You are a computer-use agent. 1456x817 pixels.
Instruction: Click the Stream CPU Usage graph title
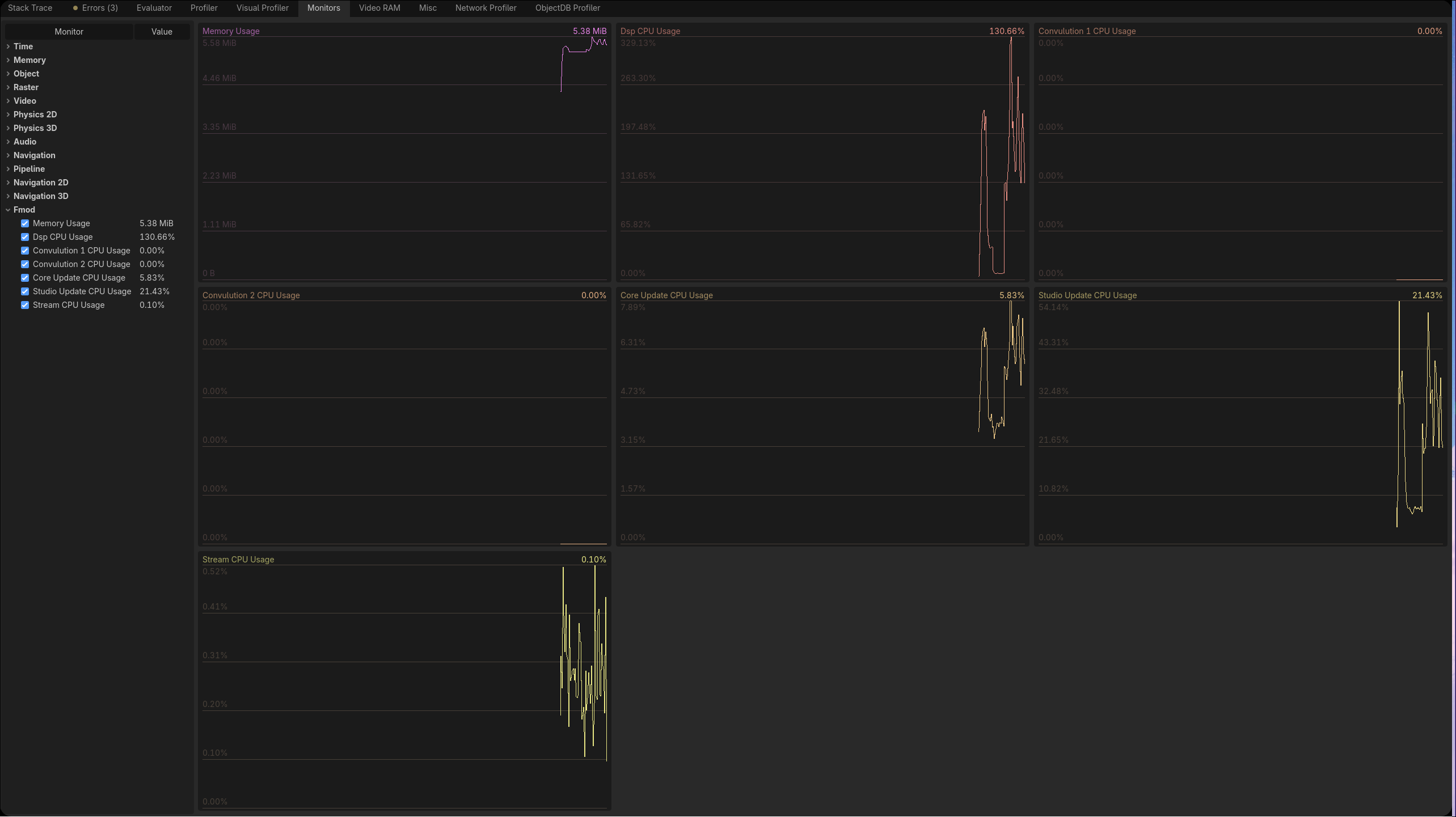238,560
